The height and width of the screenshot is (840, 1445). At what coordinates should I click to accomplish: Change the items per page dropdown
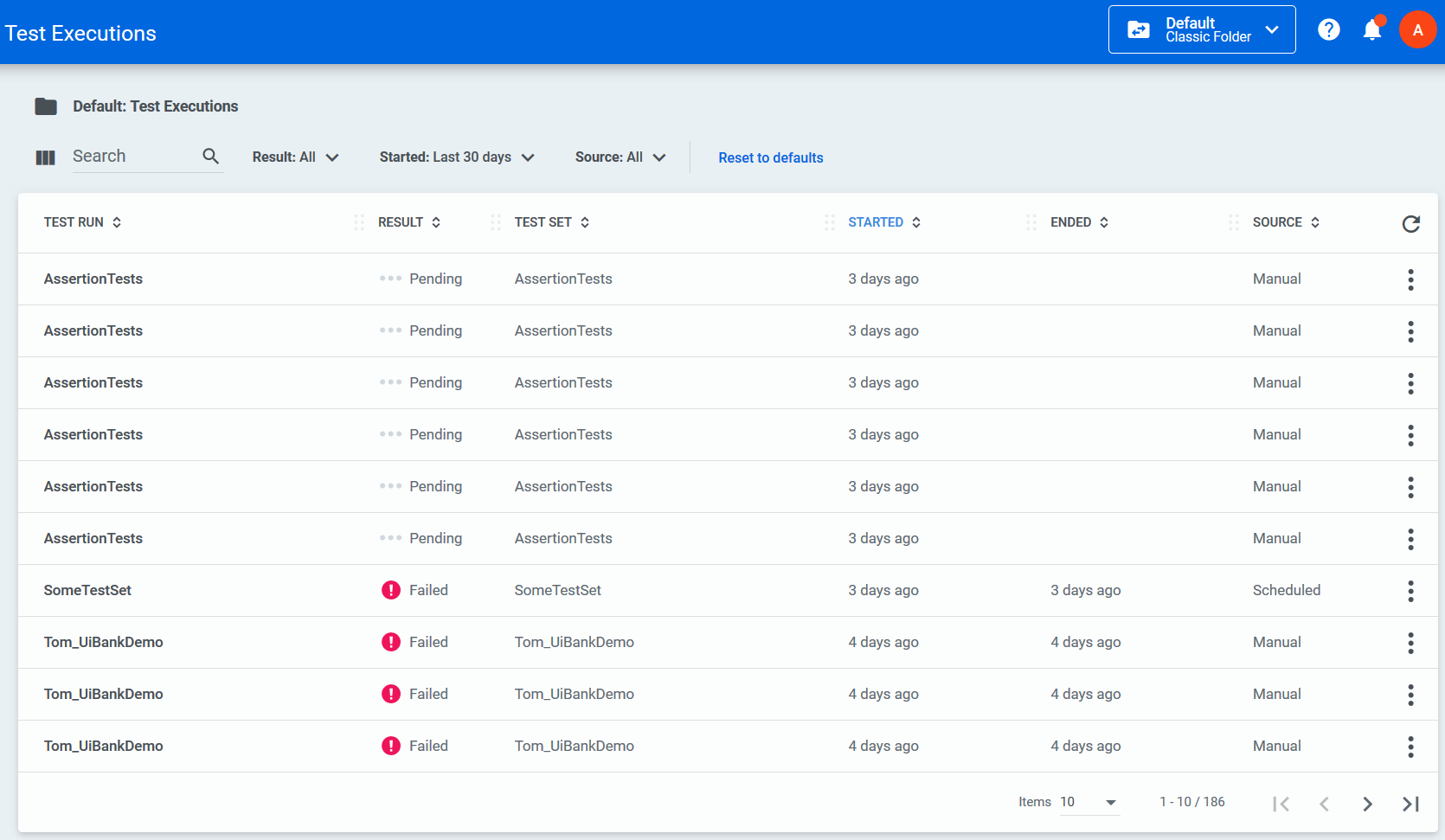(x=1089, y=803)
